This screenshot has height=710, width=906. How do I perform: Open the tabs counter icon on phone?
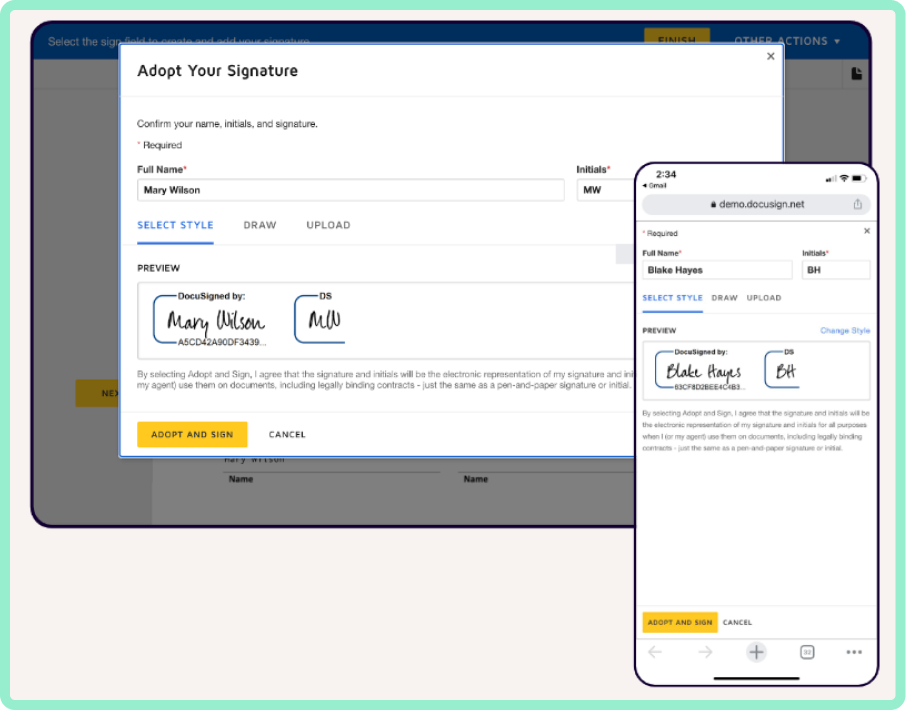click(807, 652)
